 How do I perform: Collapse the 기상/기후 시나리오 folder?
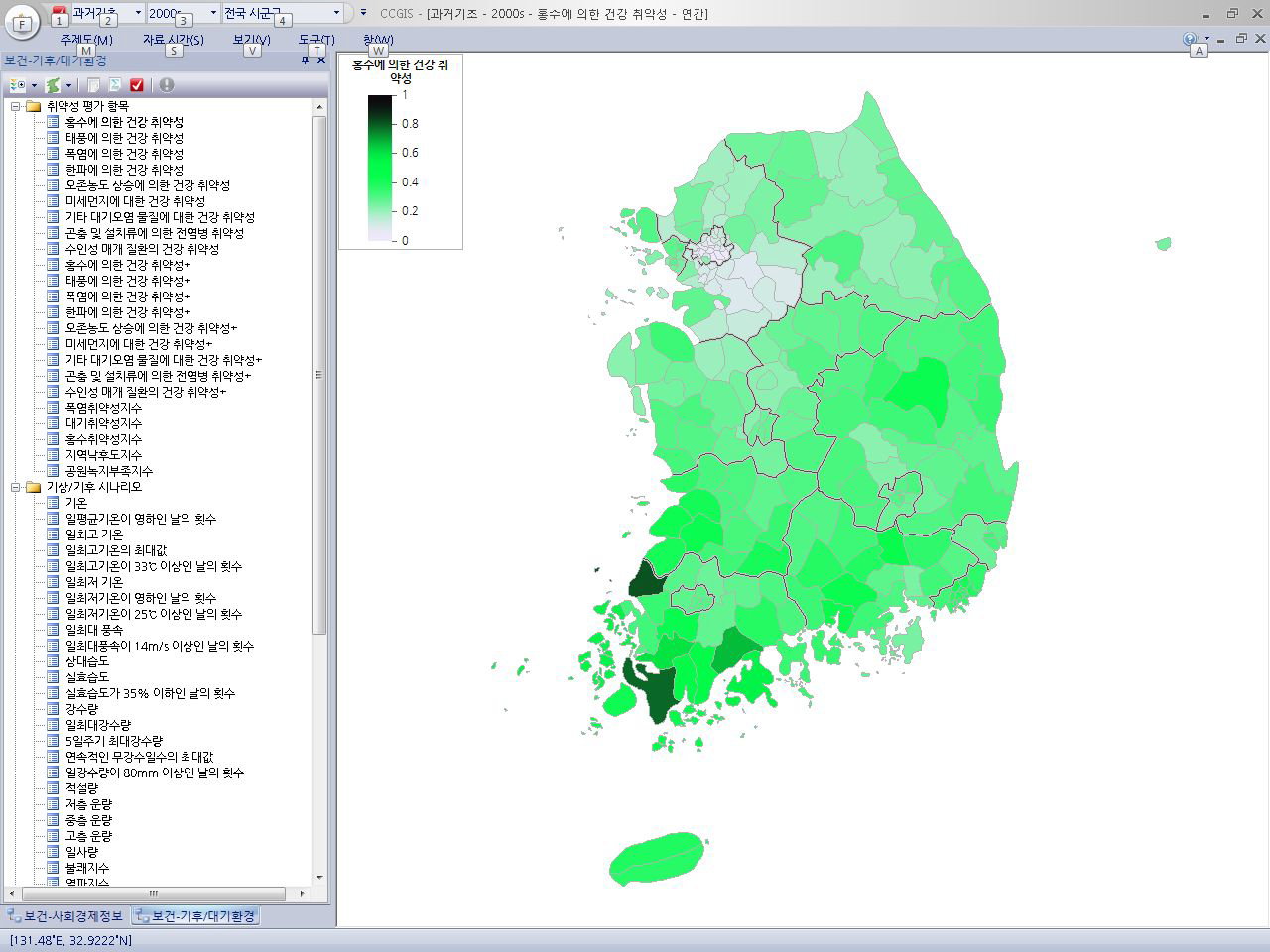tap(16, 487)
